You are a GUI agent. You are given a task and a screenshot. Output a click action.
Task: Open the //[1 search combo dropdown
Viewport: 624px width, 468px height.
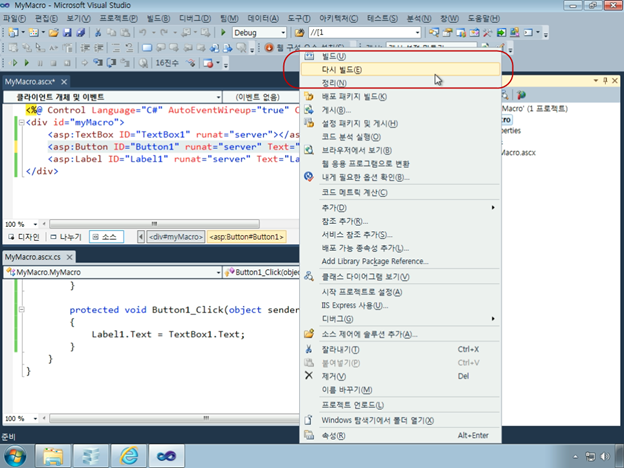pos(417,33)
